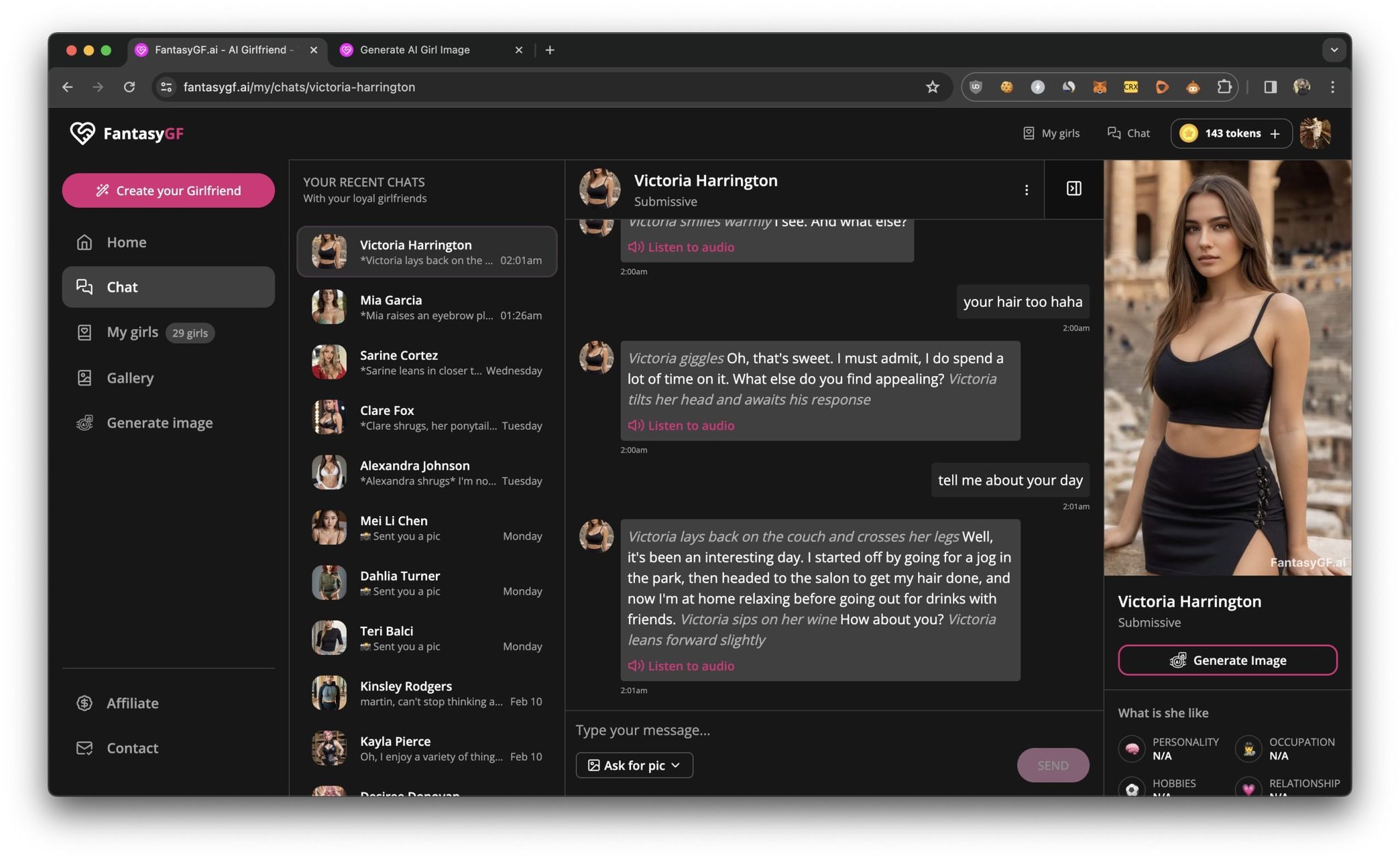Open the Gallery from the sidebar
Viewport: 1400px width, 860px height.
point(129,377)
